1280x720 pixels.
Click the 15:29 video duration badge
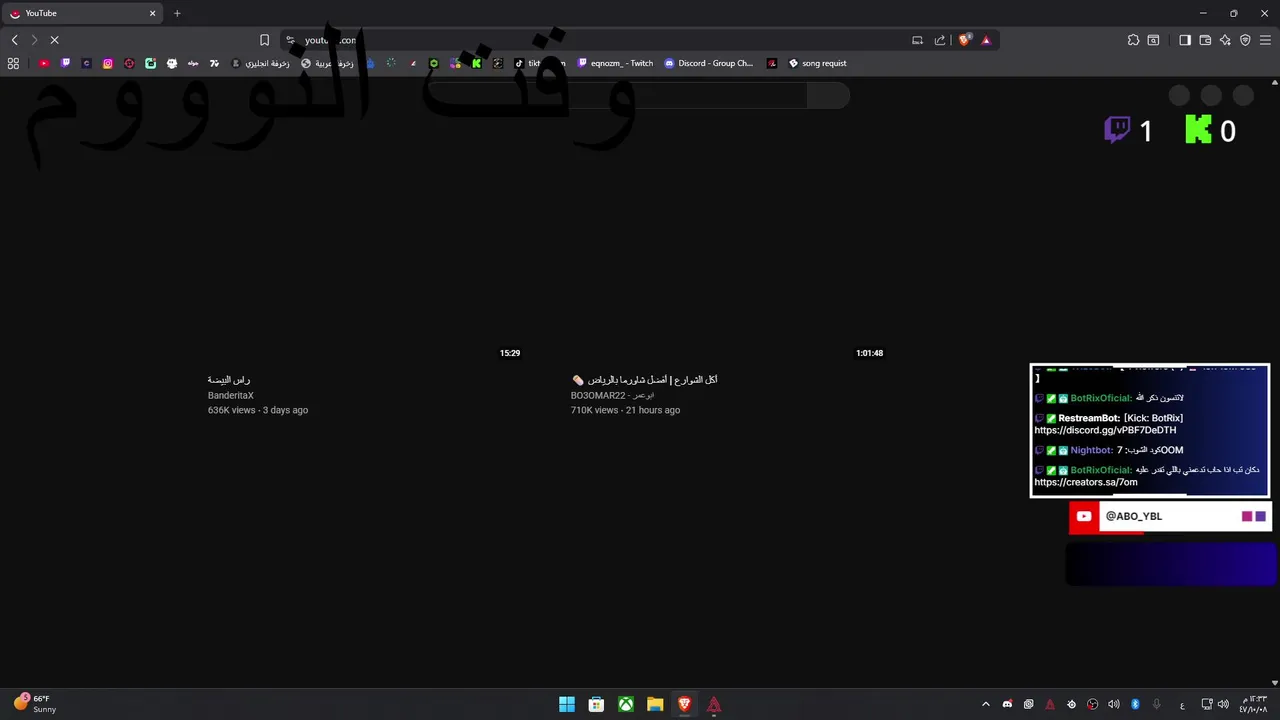pos(510,353)
